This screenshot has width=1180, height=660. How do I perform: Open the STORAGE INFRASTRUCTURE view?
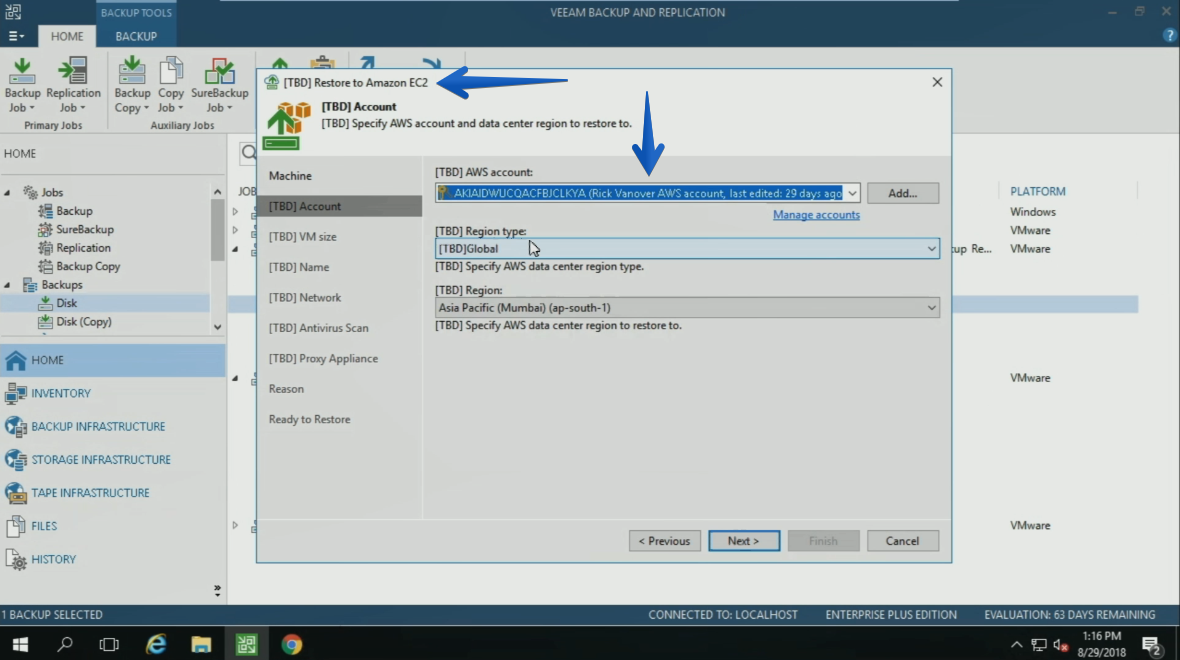coord(113,460)
